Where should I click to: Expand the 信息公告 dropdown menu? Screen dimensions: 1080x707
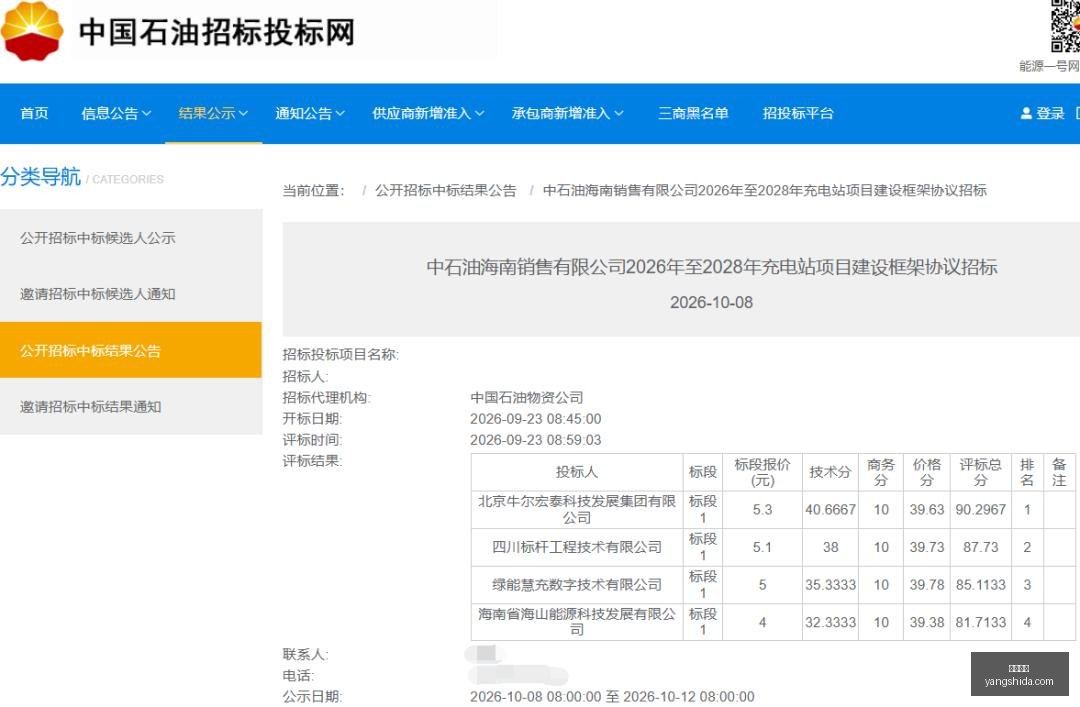(x=116, y=114)
